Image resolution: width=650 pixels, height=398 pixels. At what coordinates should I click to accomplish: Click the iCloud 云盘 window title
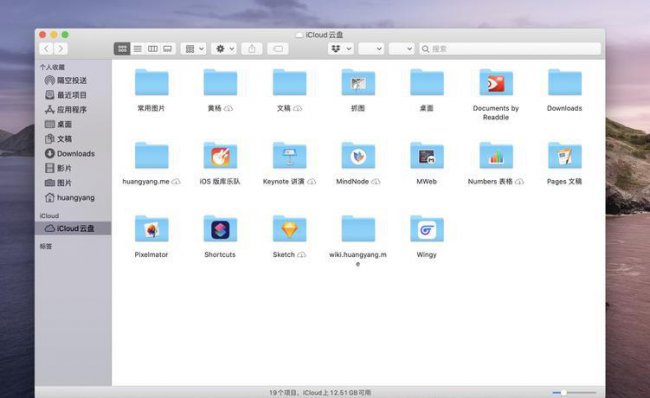(324, 35)
